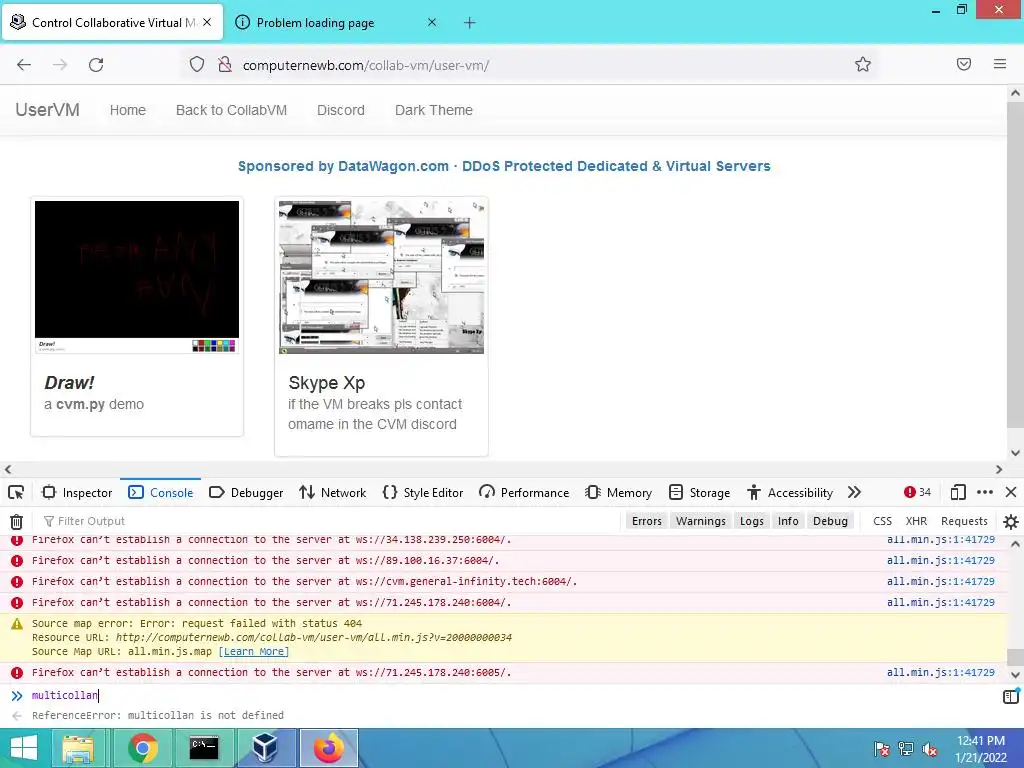Toggle Debug console filter
Screen dimensions: 1024x768
click(830, 521)
